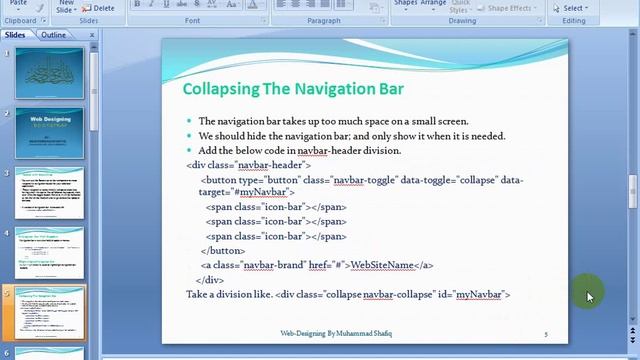Select slide 1 thumbnail

coord(49,73)
